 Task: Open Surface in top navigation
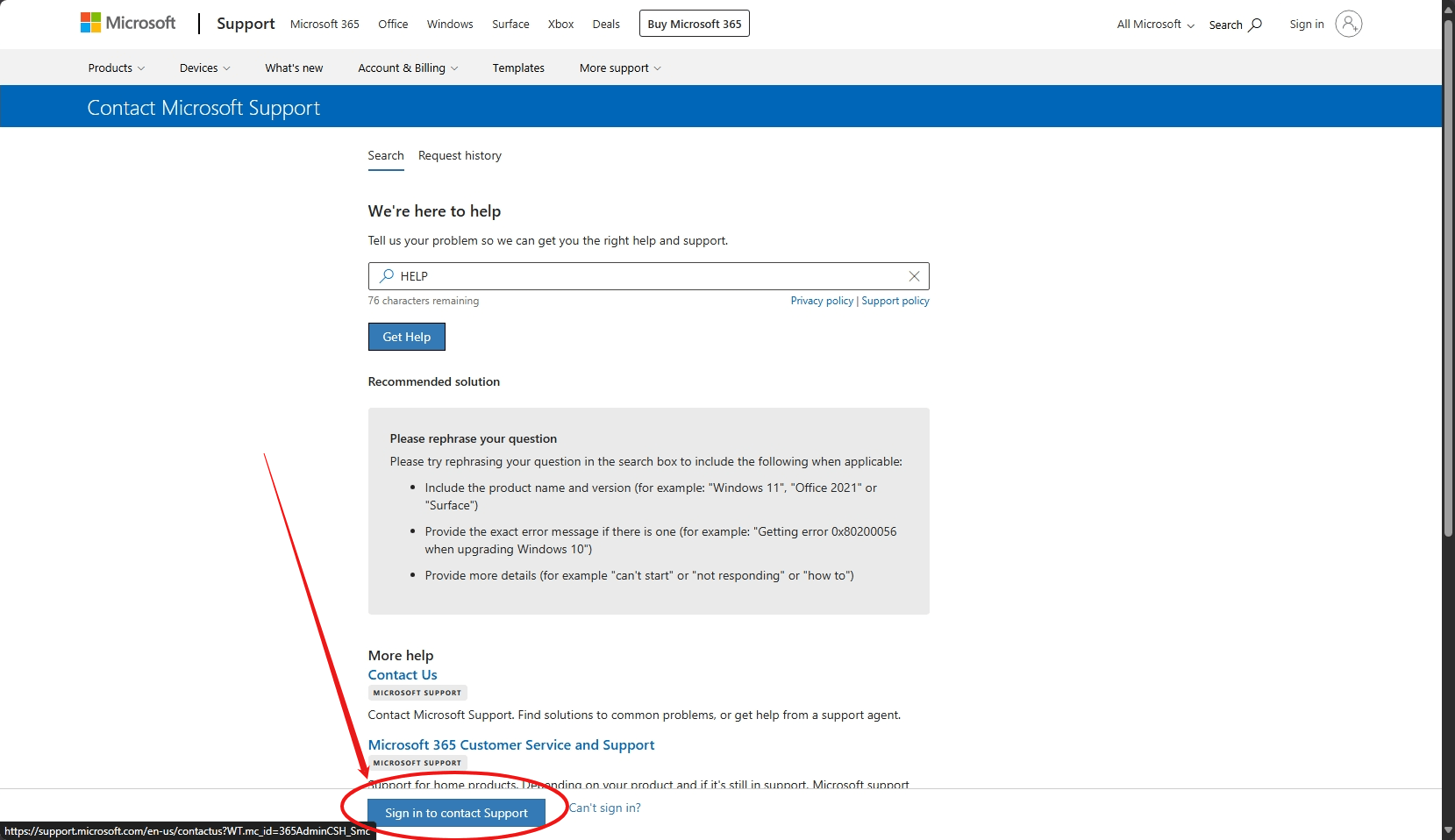(x=510, y=25)
